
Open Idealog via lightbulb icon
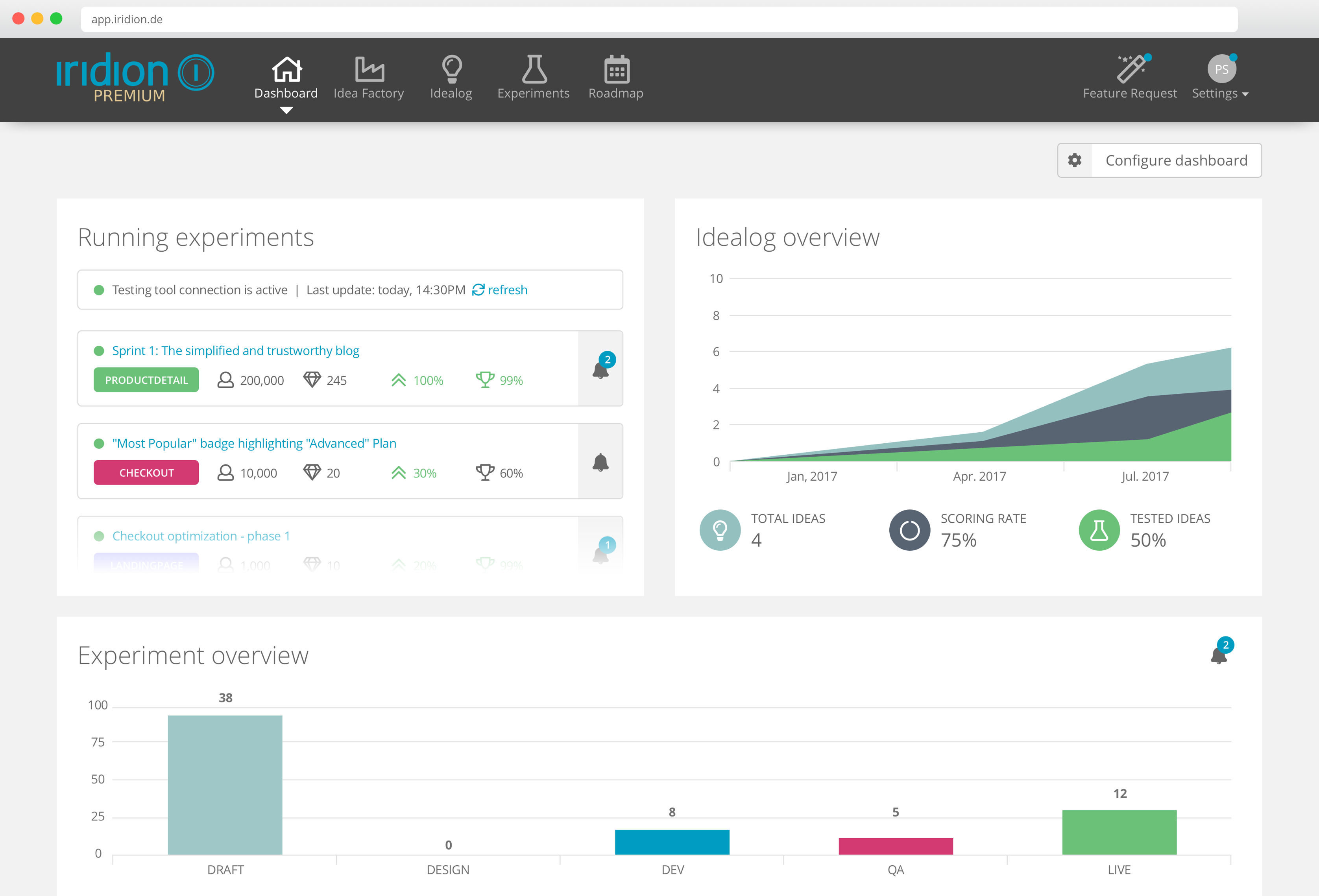[452, 69]
